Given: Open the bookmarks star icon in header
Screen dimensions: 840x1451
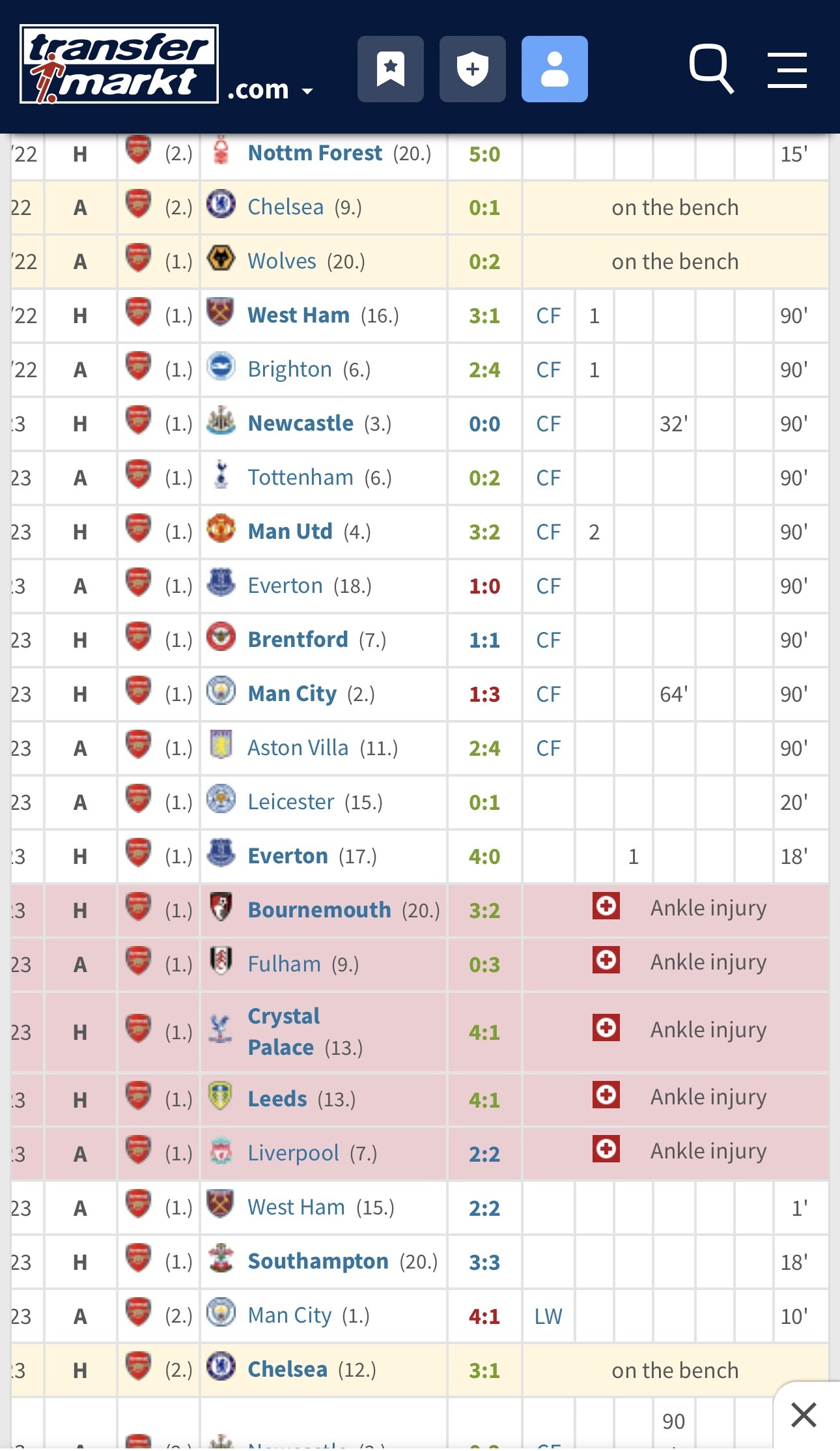Looking at the screenshot, I should pos(391,69).
